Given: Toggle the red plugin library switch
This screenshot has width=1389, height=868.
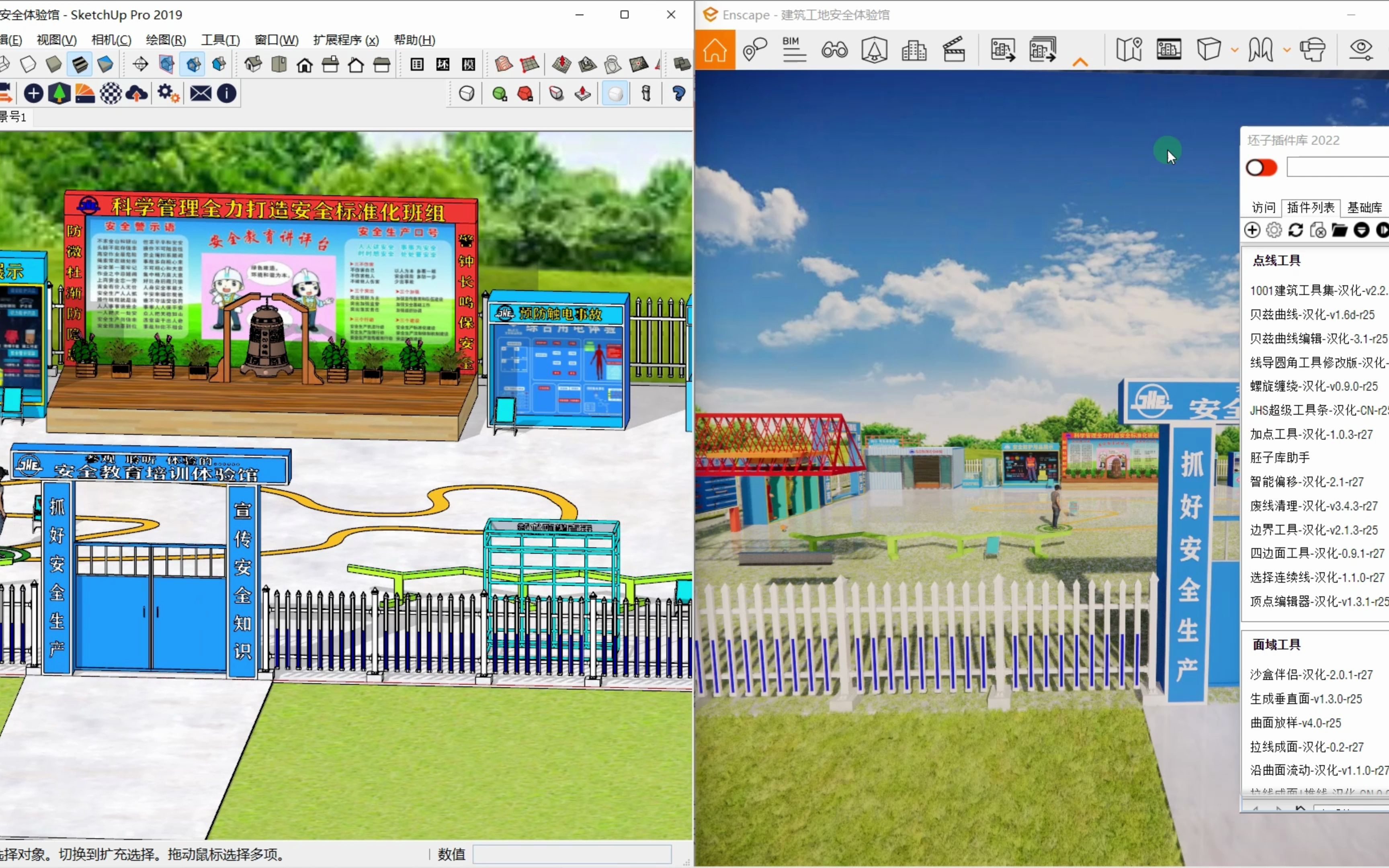Looking at the screenshot, I should [1261, 168].
